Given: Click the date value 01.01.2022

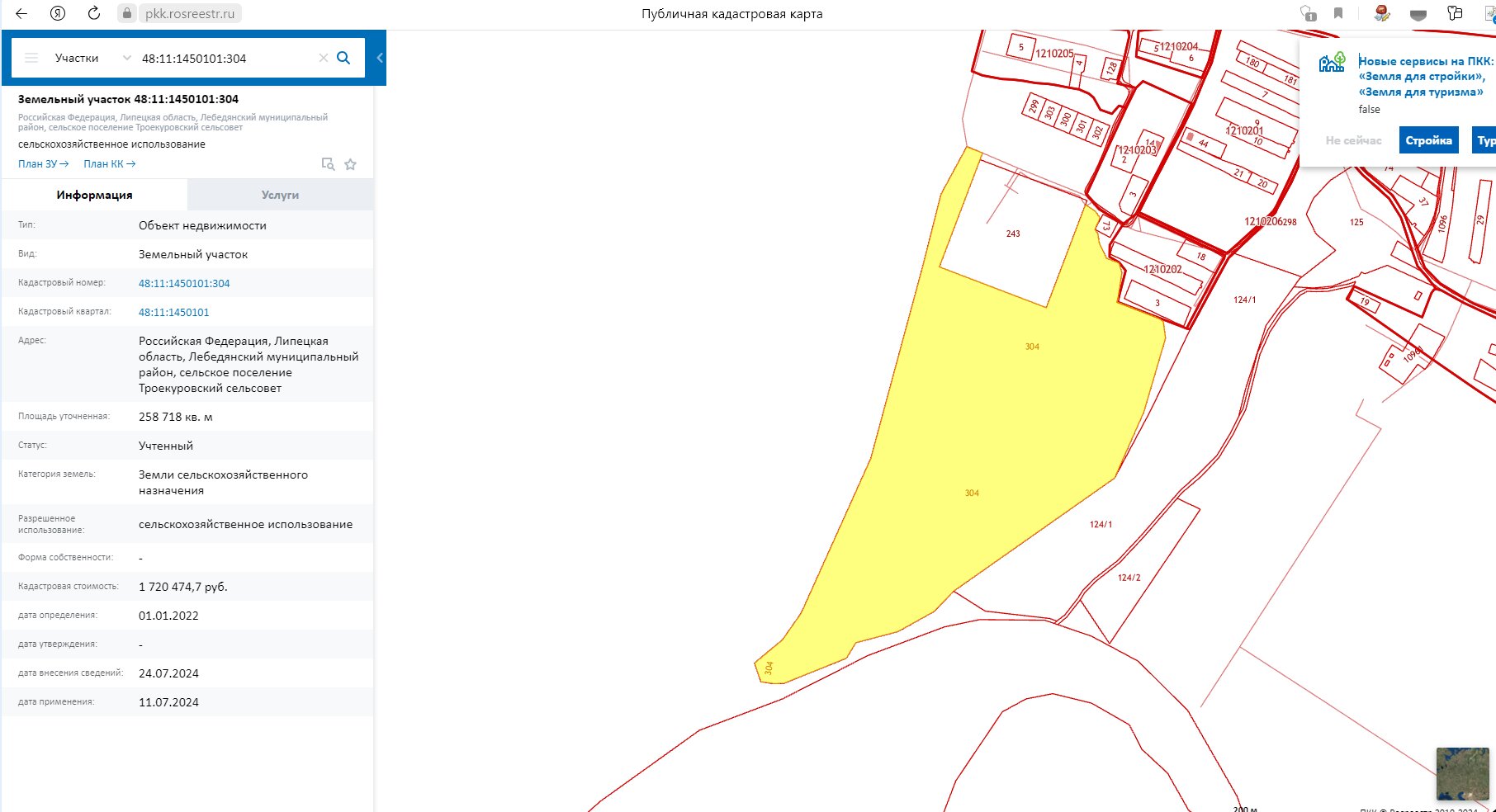Looking at the screenshot, I should [168, 616].
